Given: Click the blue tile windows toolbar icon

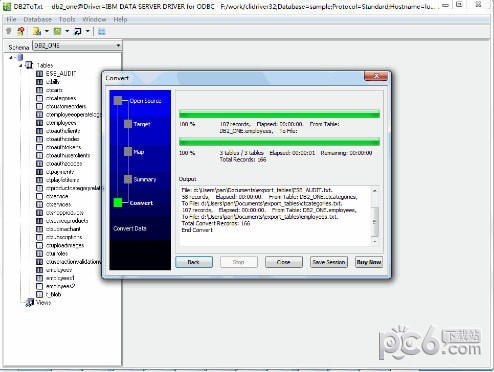Looking at the screenshot, I should coord(102,31).
